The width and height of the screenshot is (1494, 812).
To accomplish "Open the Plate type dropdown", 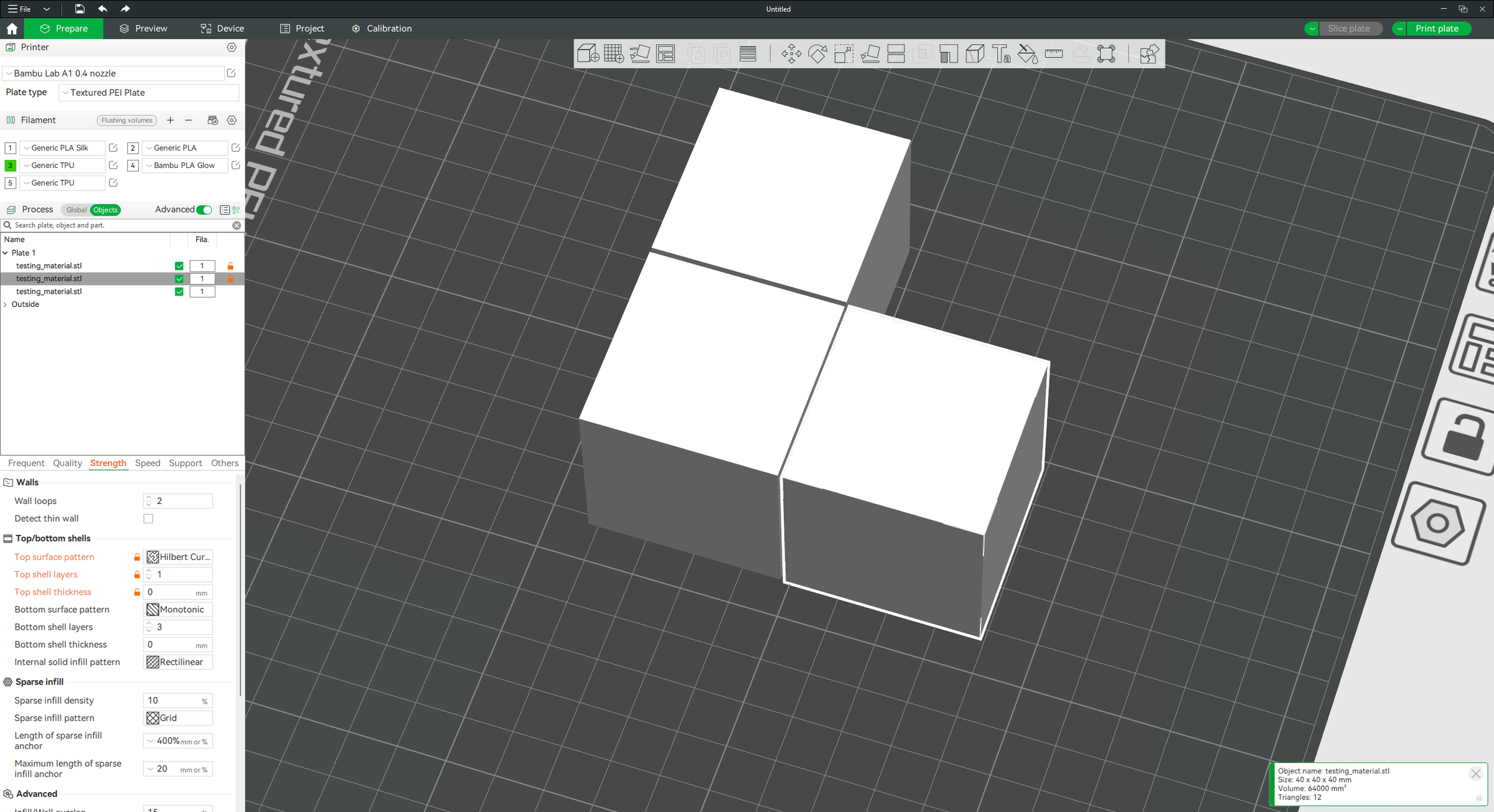I will [x=149, y=93].
